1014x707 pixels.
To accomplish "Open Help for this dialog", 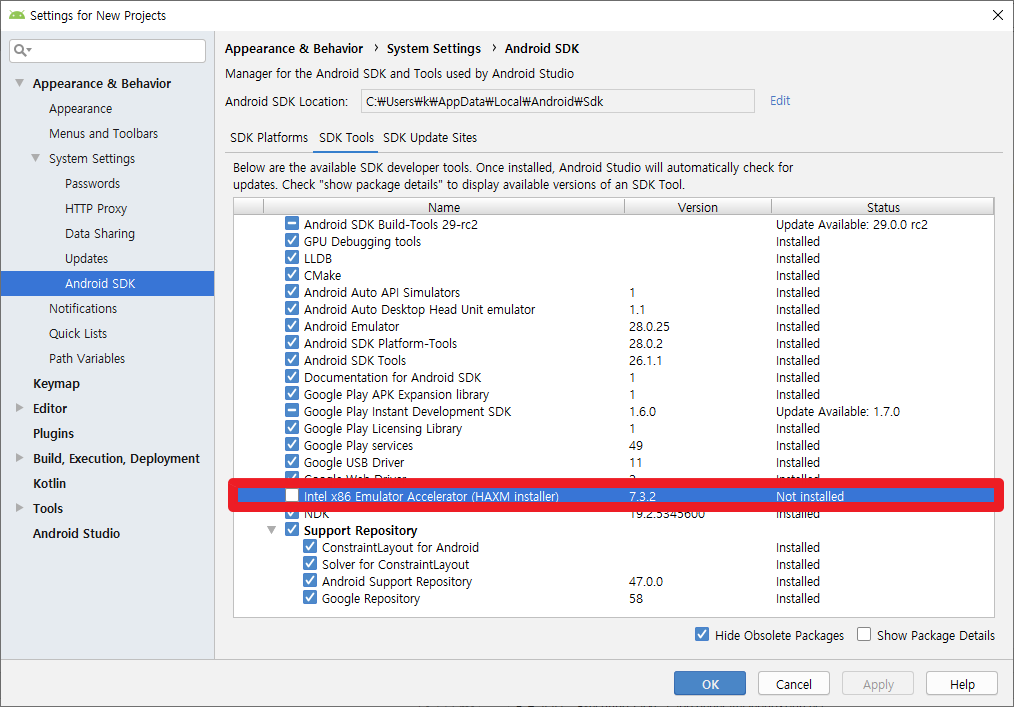I will coord(962,684).
